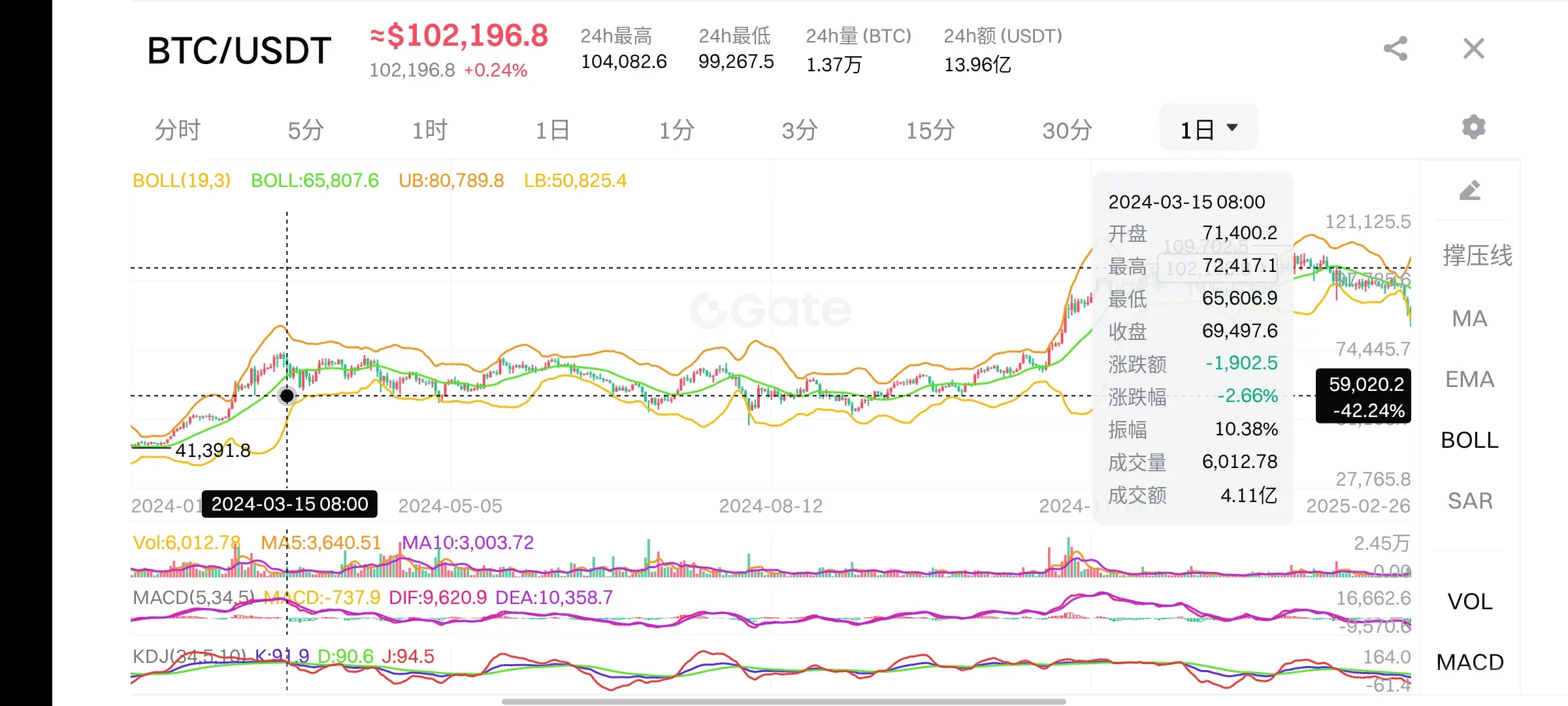Toggle the MA indicator

point(1469,318)
